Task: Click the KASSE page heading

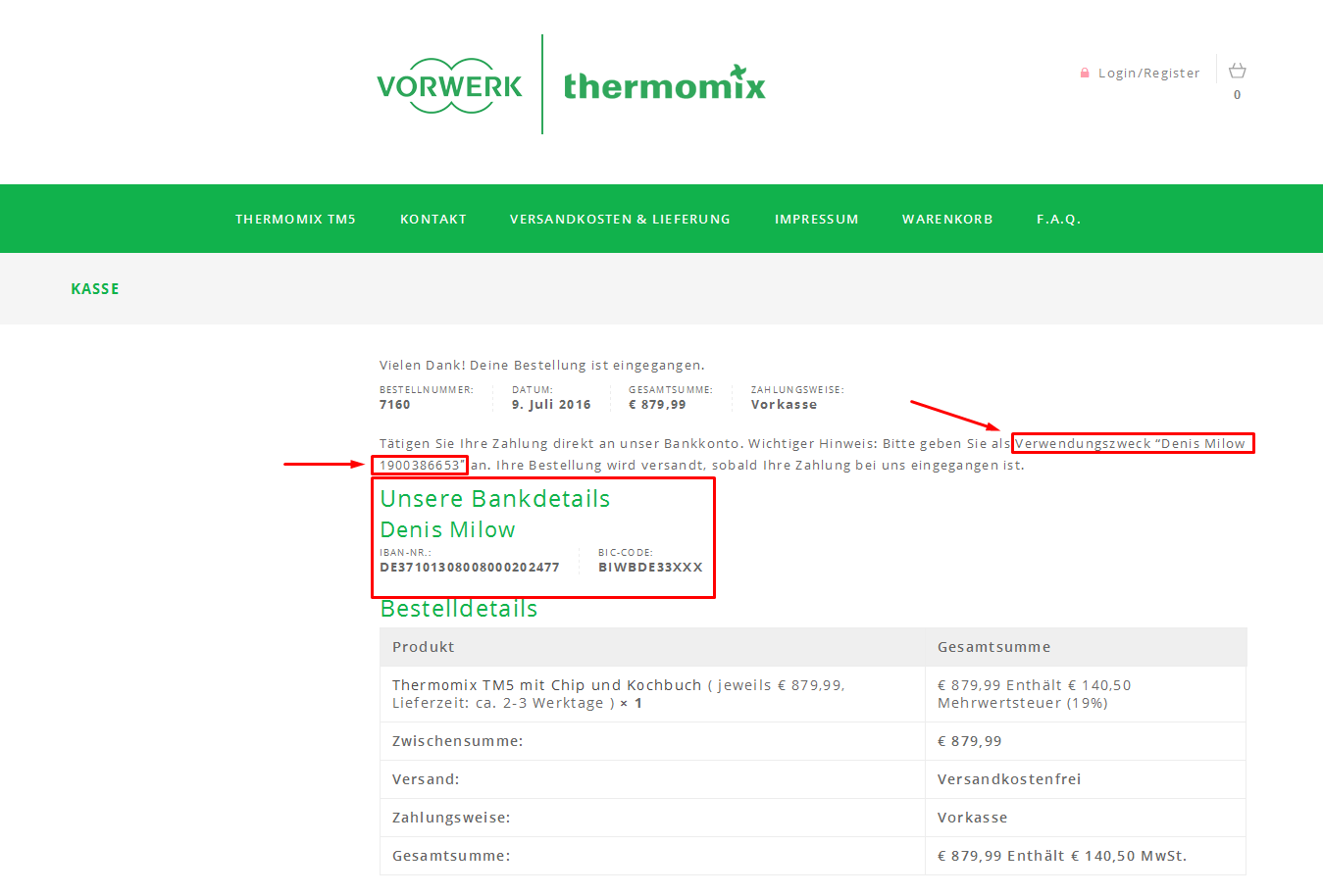Action: click(x=95, y=289)
